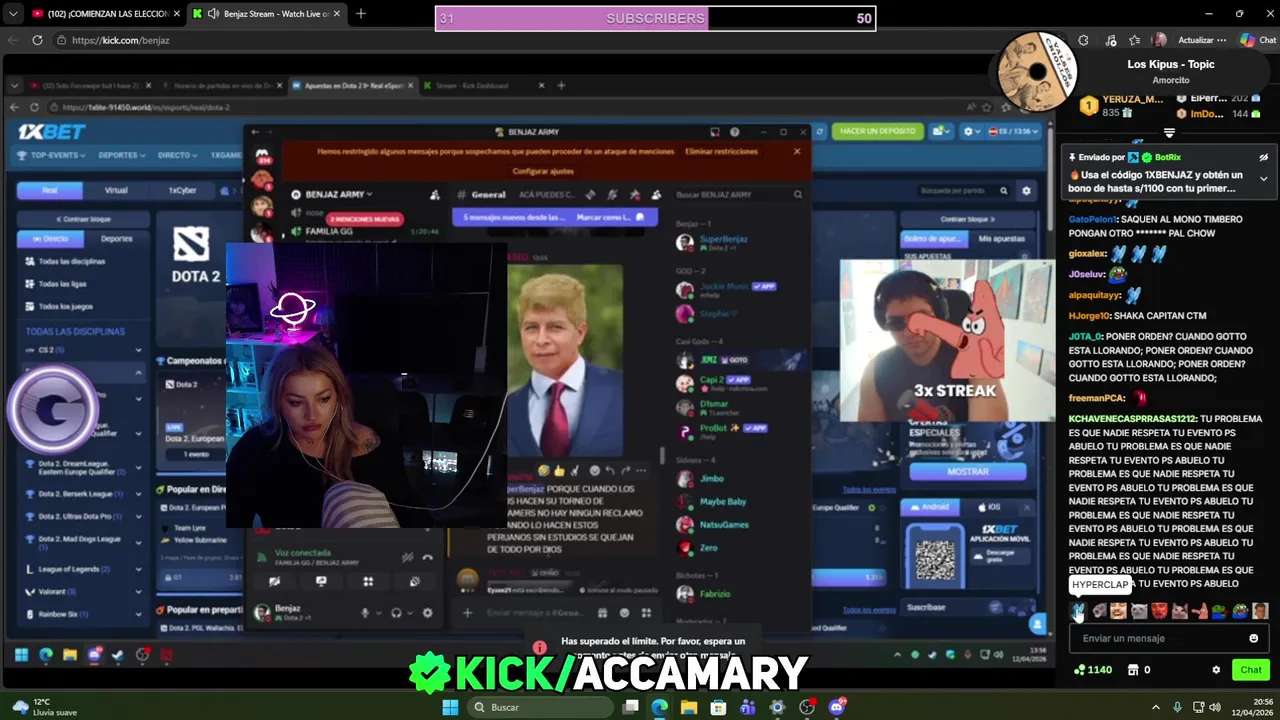Insert the HYPERCLAP emote
This screenshot has width=1280, height=720.
[x=1078, y=610]
